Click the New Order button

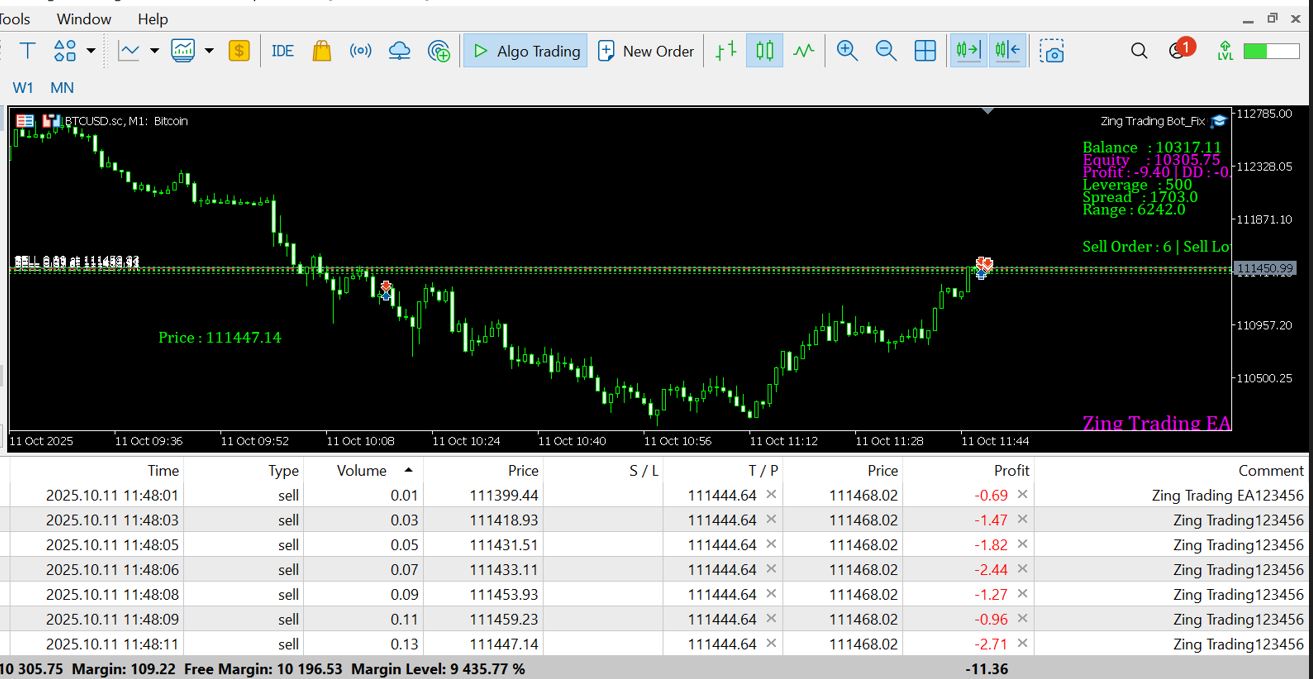pyautogui.click(x=646, y=51)
